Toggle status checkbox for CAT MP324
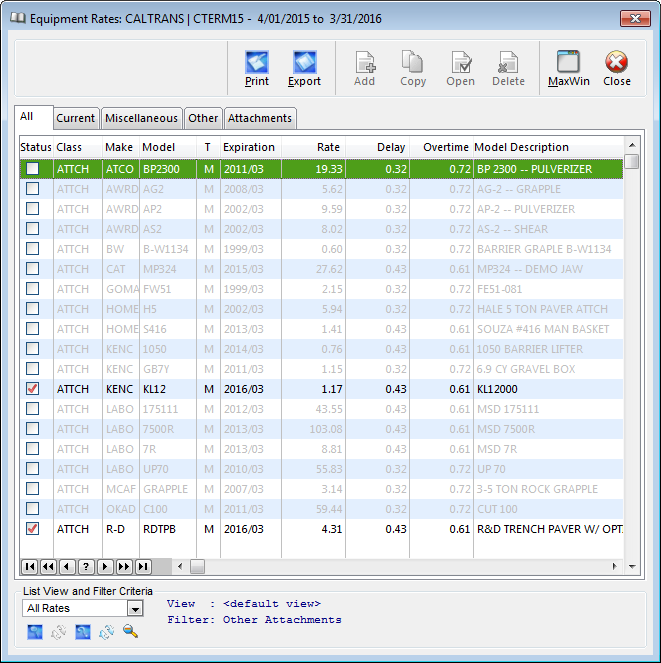This screenshot has width=661, height=663. 33,268
